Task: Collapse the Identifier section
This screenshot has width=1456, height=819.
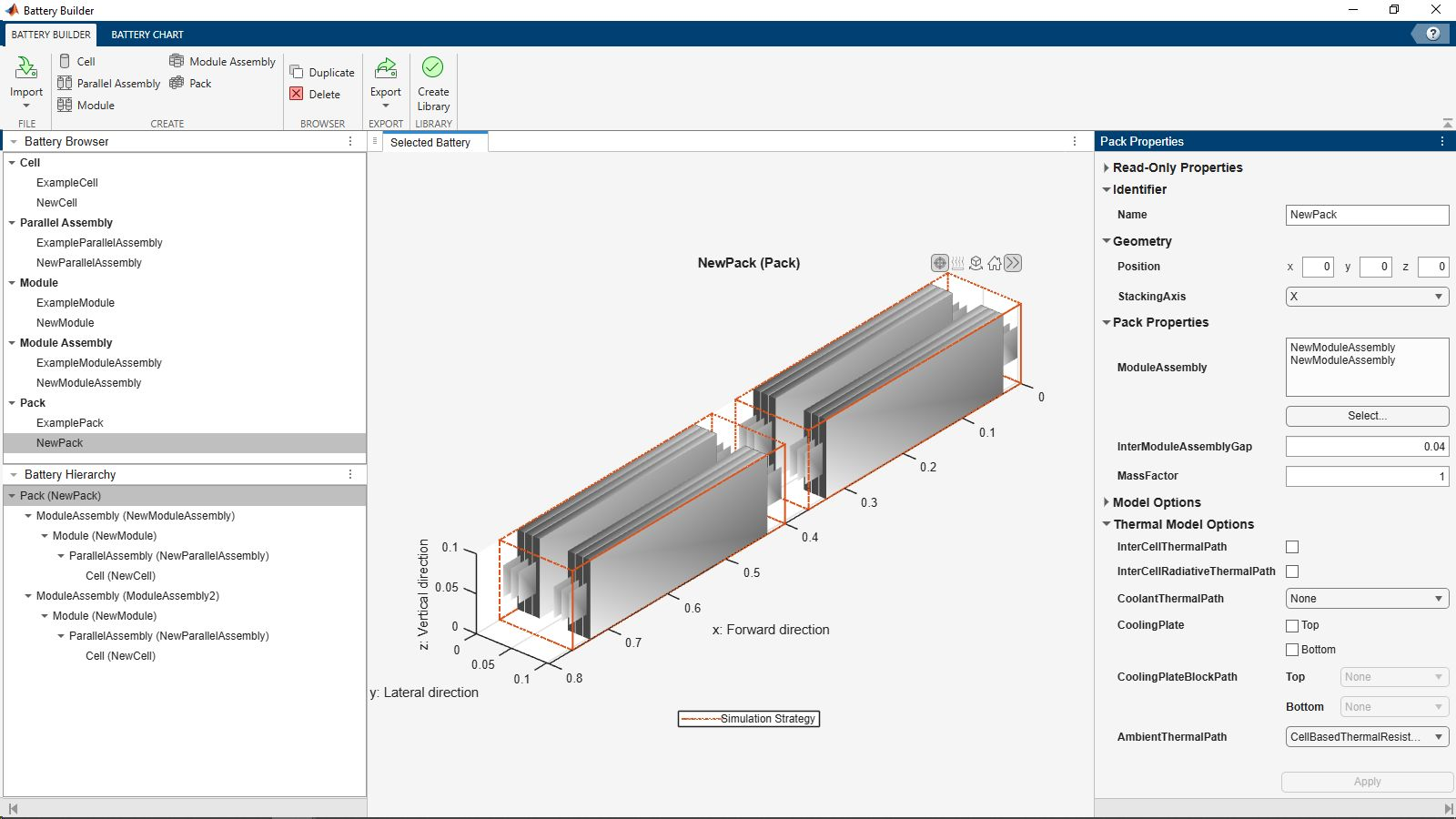Action: [1107, 190]
